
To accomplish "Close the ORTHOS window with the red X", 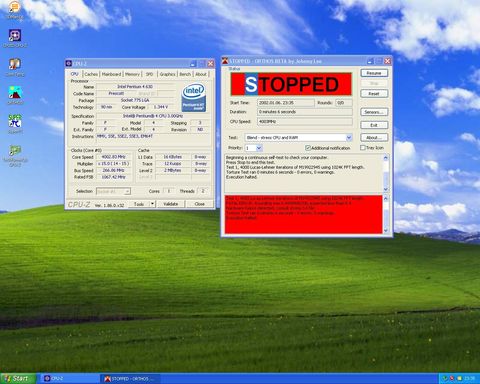I will point(387,61).
